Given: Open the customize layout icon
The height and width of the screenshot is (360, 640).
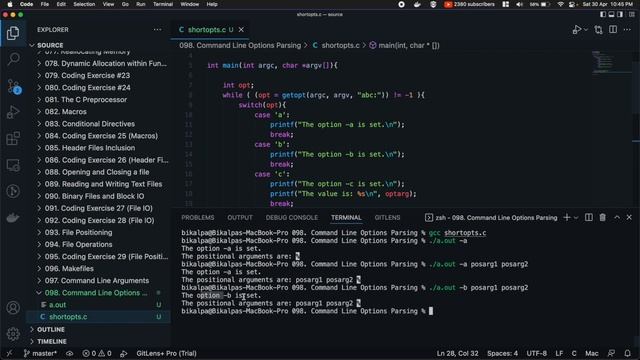Looking at the screenshot, I should point(632,14).
